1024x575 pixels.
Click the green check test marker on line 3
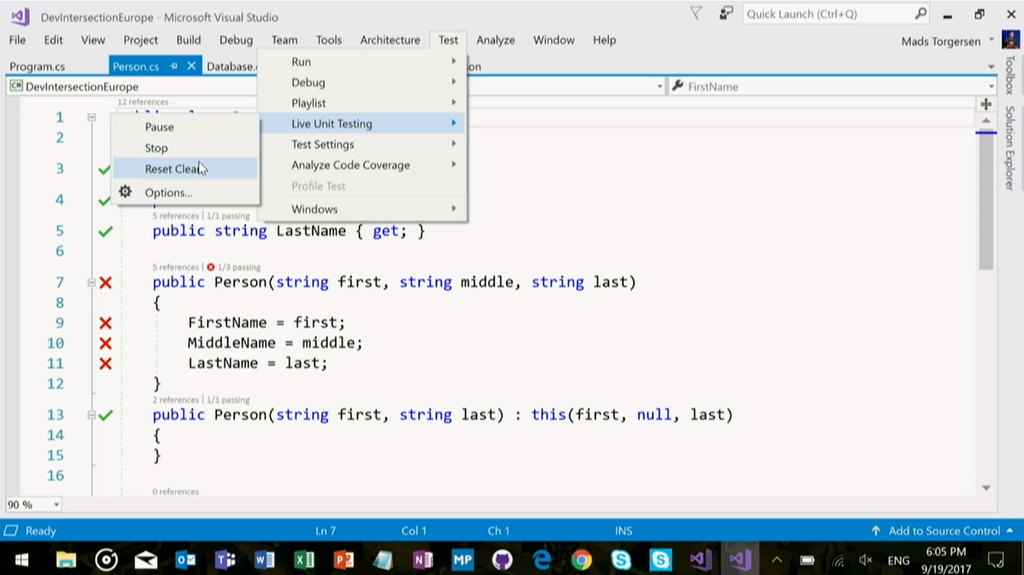click(104, 170)
